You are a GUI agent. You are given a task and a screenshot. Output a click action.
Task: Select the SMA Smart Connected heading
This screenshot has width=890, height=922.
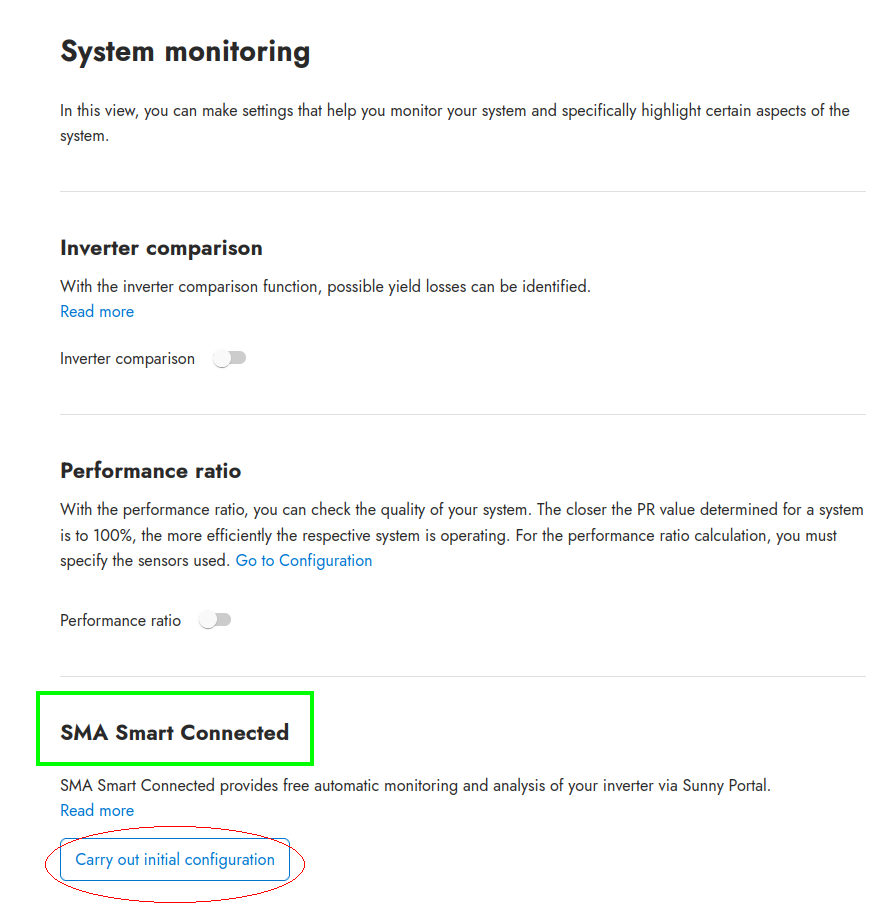tap(174, 732)
